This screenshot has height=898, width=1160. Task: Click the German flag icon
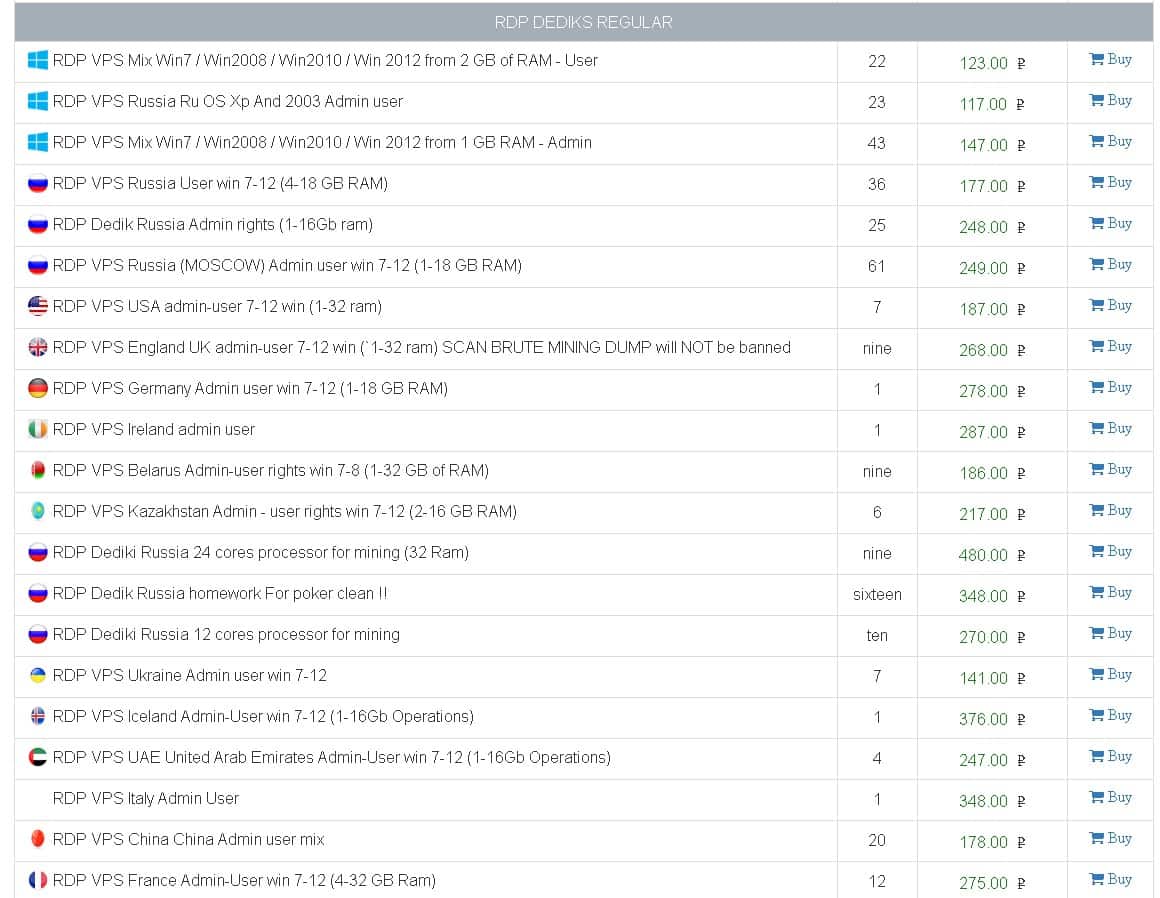[x=38, y=388]
